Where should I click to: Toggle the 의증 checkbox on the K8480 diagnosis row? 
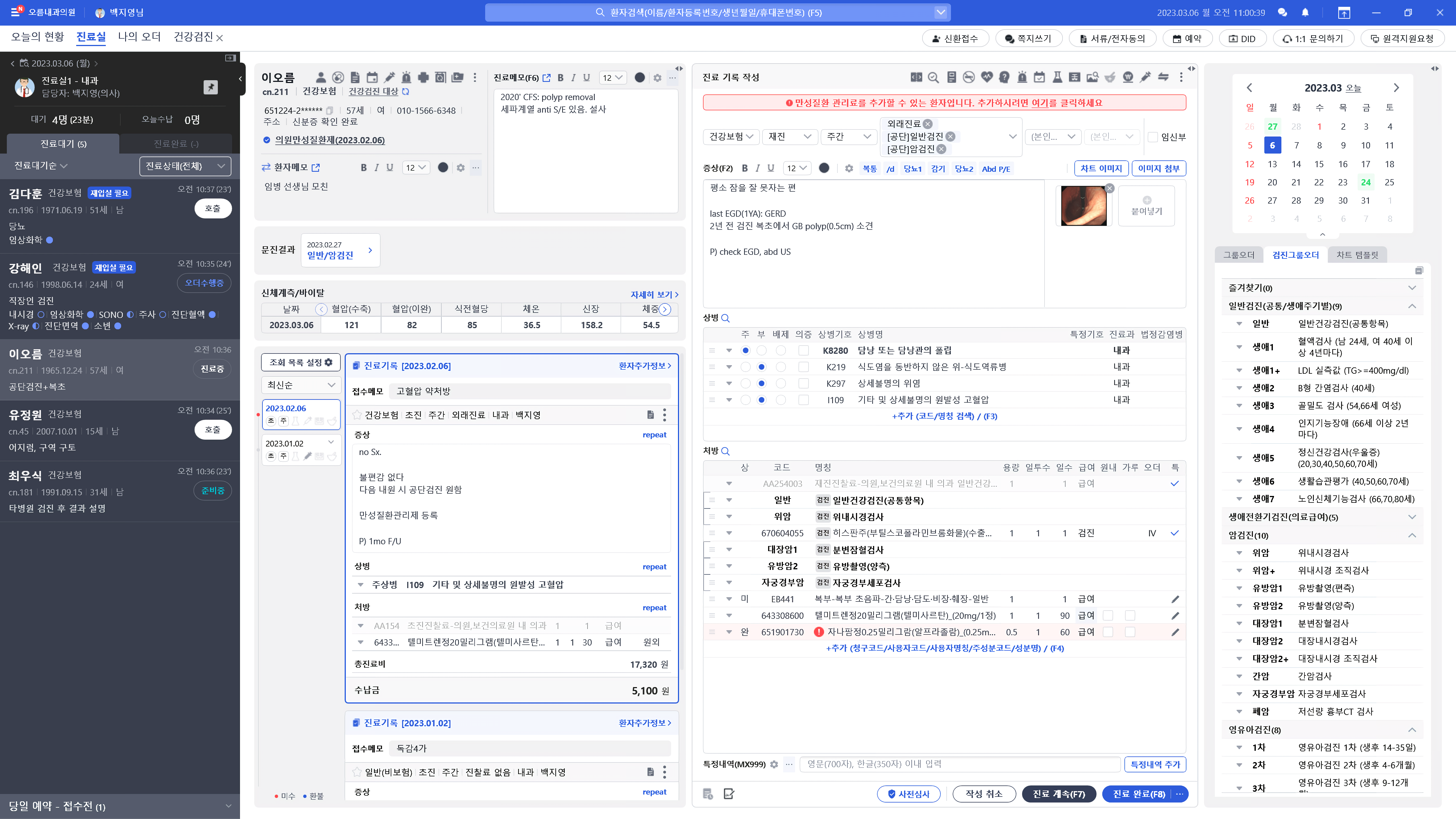(x=803, y=350)
